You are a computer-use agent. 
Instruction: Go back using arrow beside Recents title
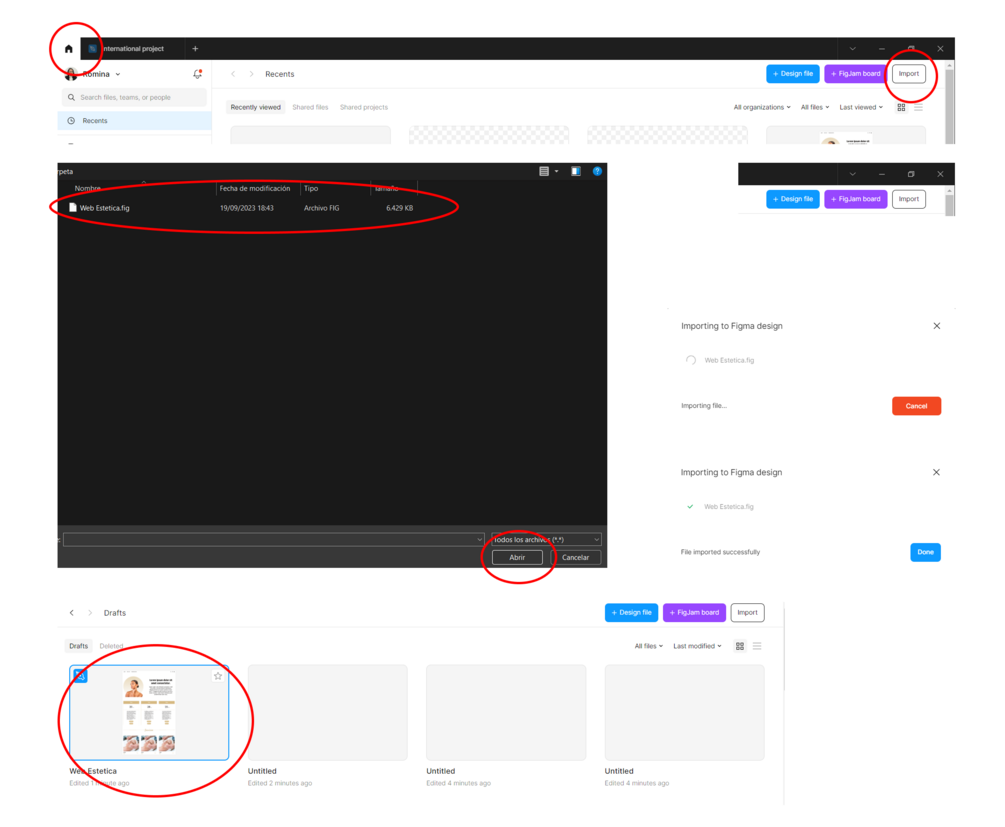pos(233,74)
